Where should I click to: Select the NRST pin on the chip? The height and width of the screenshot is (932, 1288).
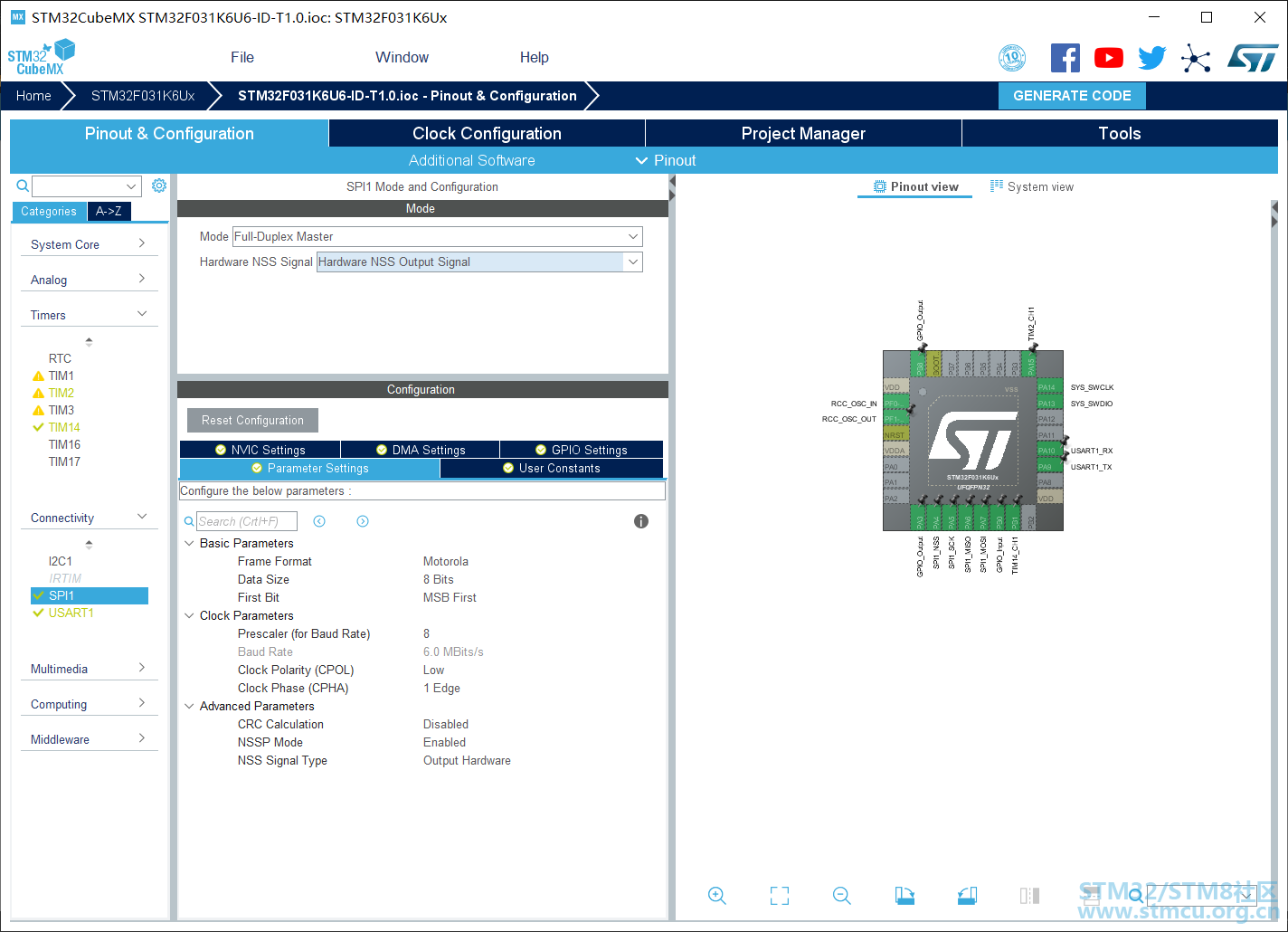896,435
